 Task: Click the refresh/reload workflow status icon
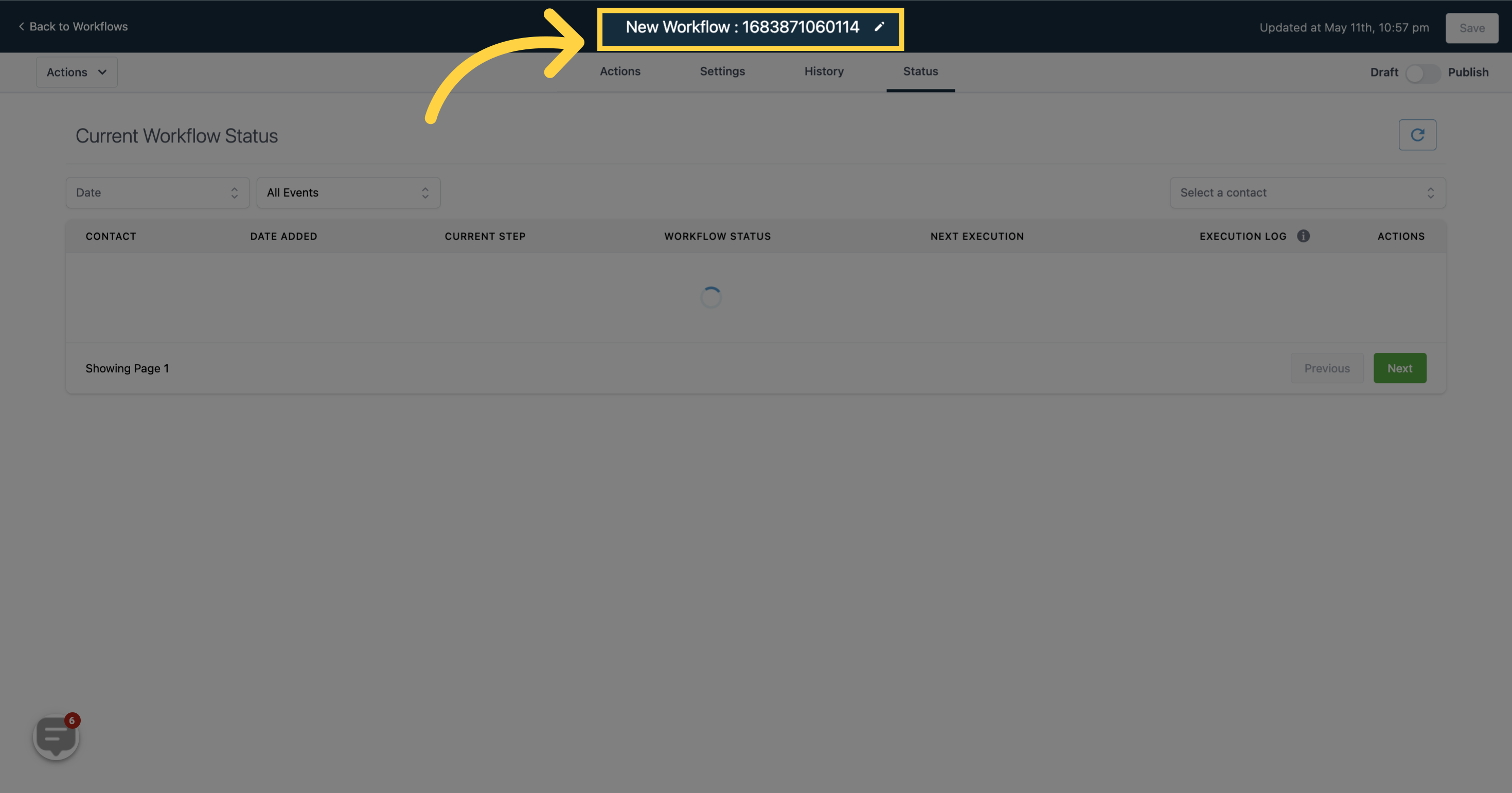(x=1418, y=134)
